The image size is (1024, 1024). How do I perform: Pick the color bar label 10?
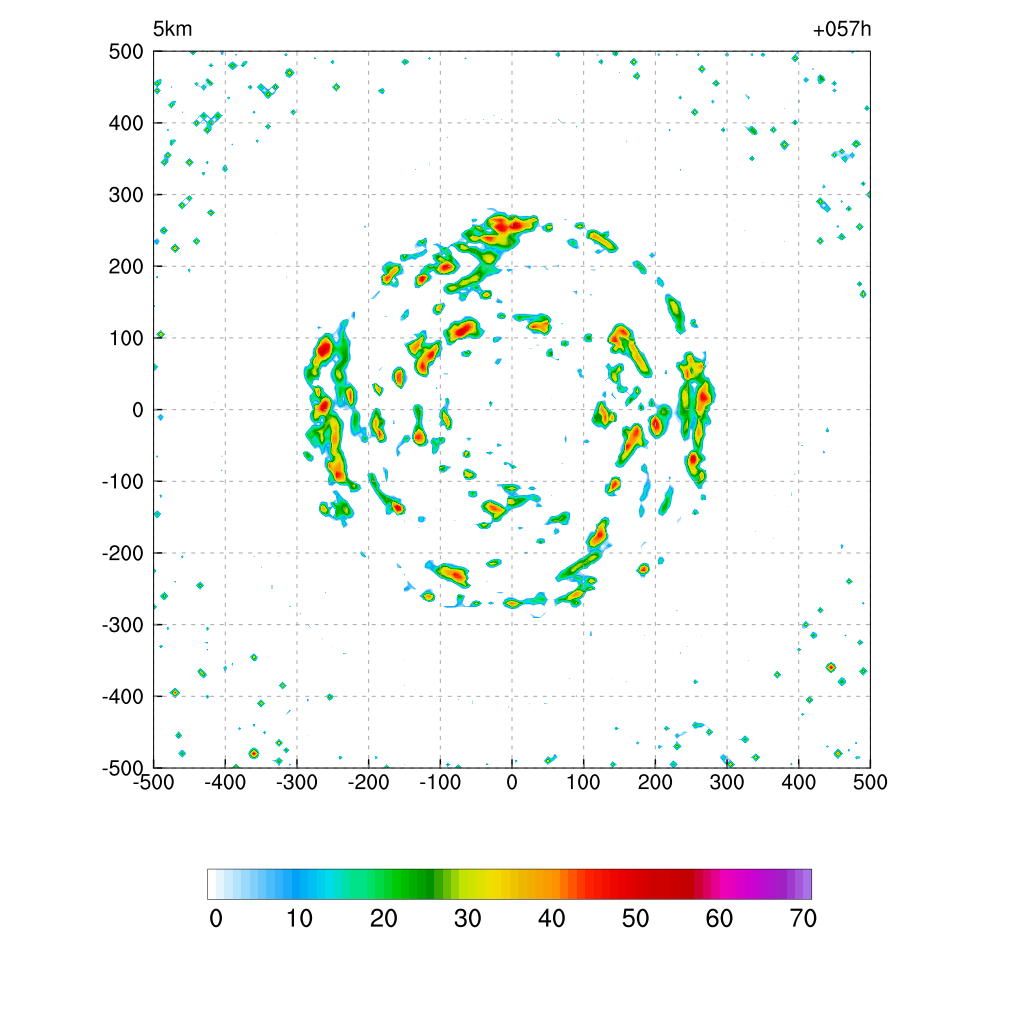[300, 919]
